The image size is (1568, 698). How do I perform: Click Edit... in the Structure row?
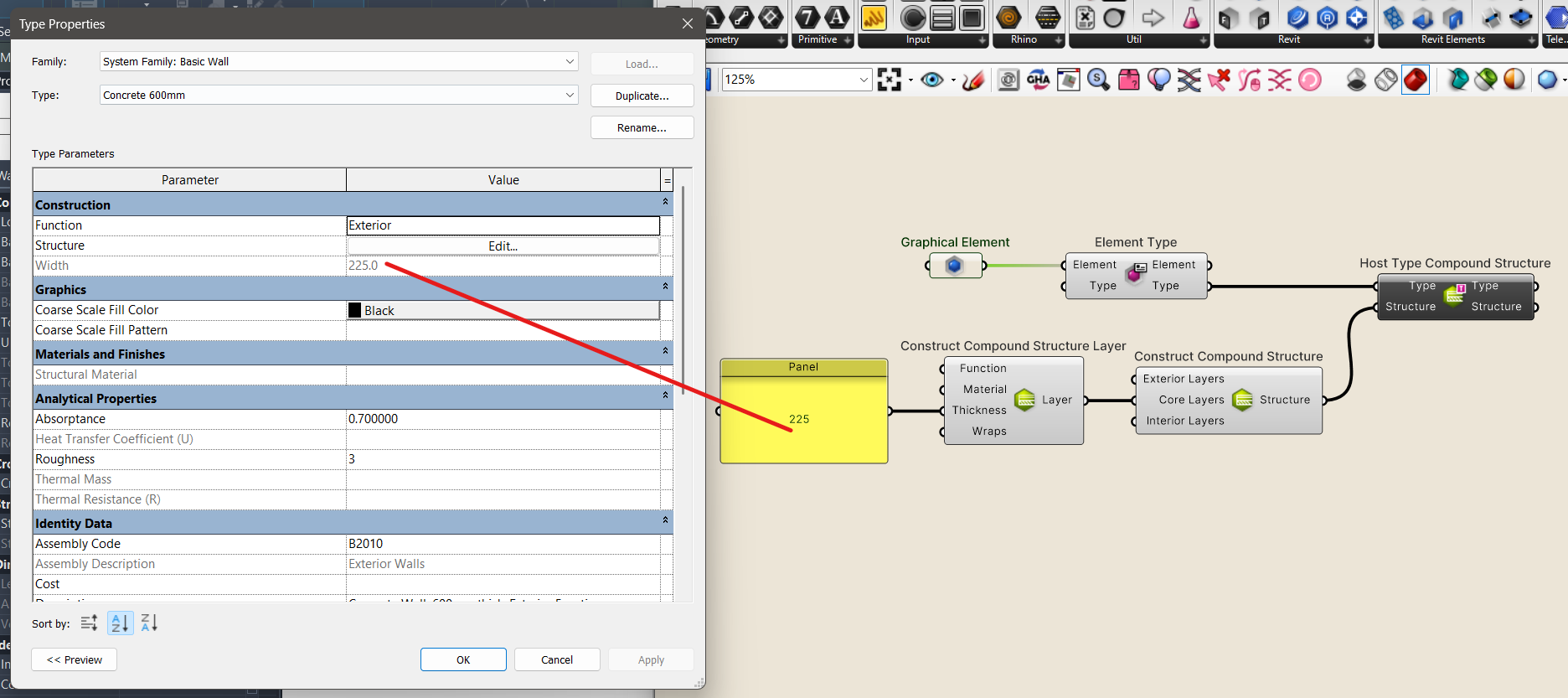tap(503, 246)
